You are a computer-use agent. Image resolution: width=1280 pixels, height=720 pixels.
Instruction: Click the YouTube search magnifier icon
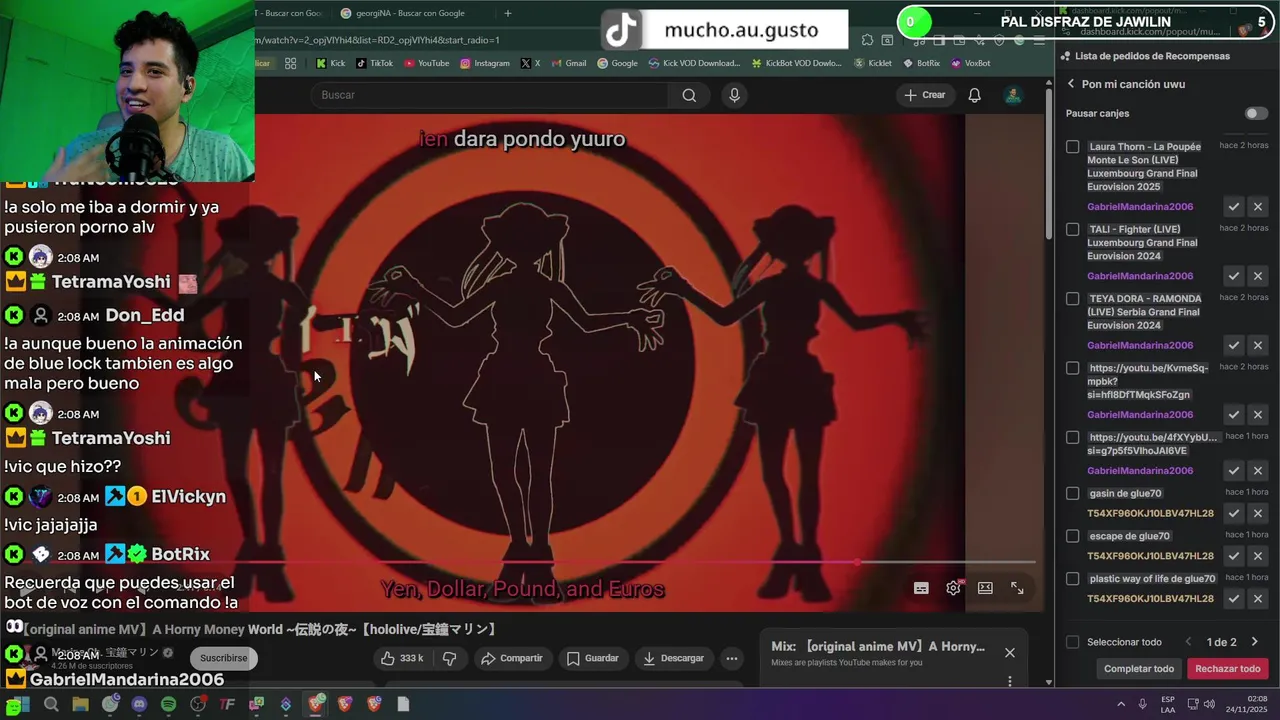(689, 95)
